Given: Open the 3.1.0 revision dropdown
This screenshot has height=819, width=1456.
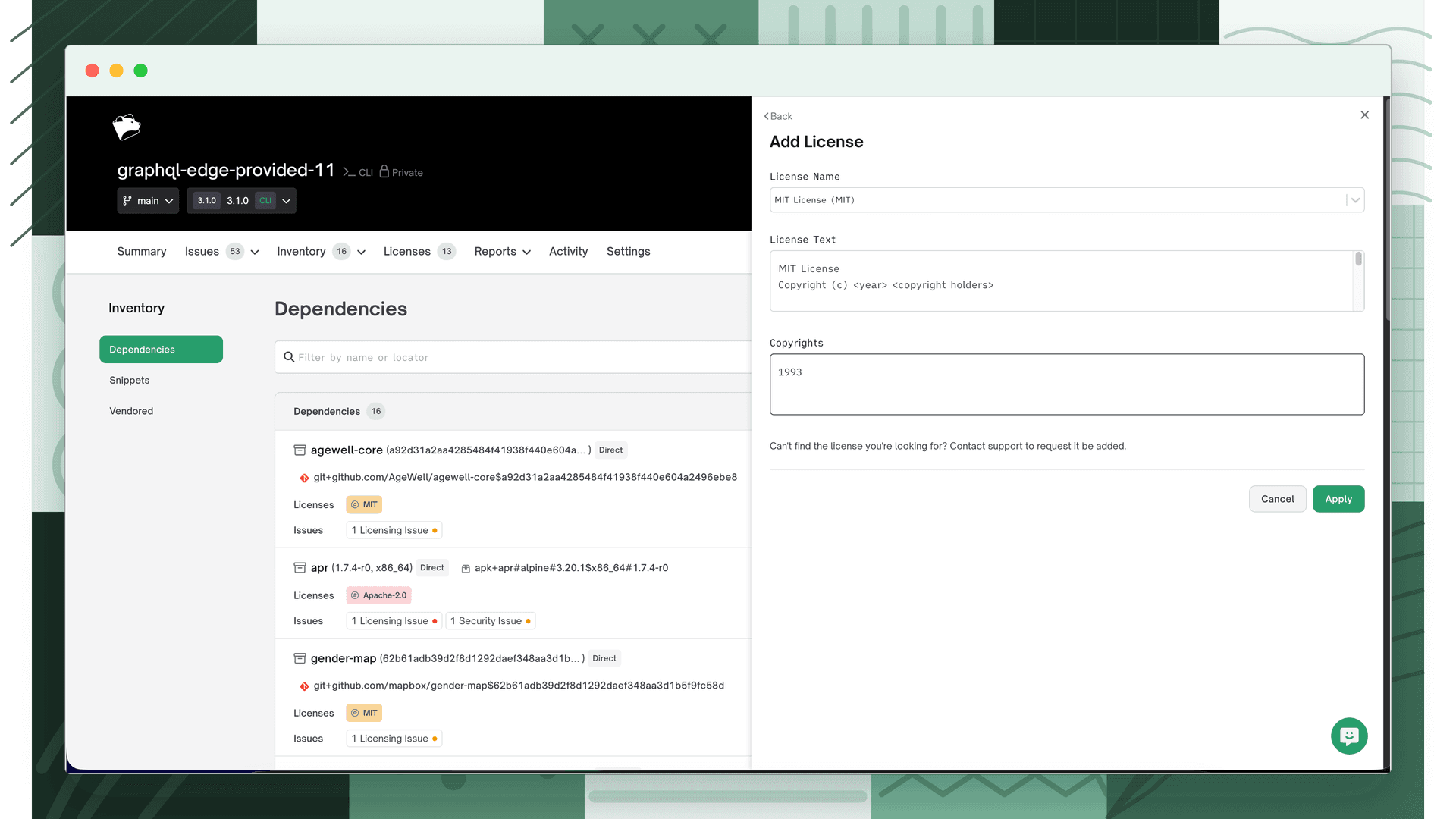Looking at the screenshot, I should pos(241,201).
